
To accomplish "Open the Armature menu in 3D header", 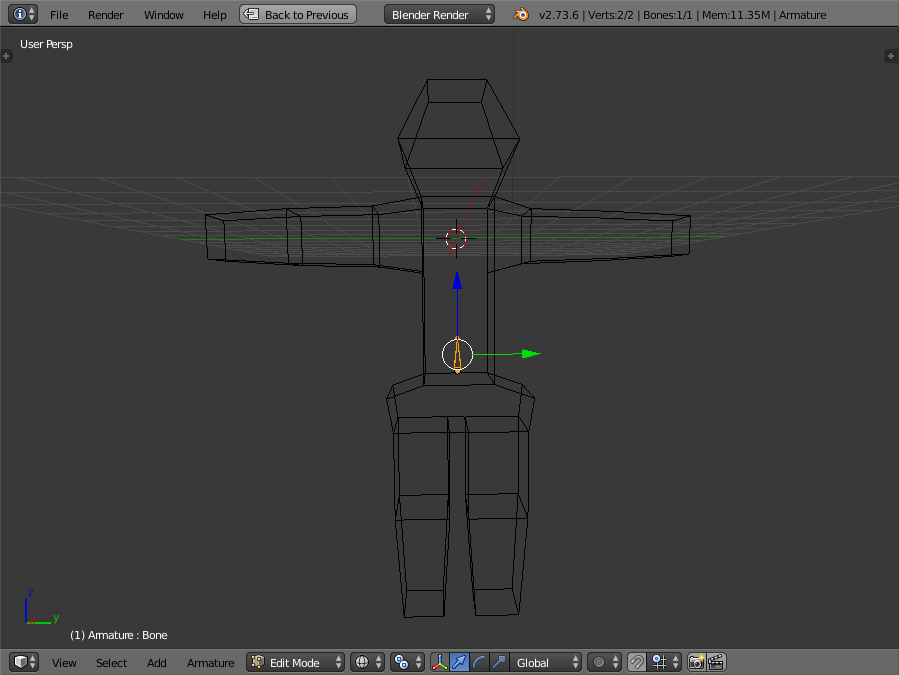I will [x=210, y=663].
